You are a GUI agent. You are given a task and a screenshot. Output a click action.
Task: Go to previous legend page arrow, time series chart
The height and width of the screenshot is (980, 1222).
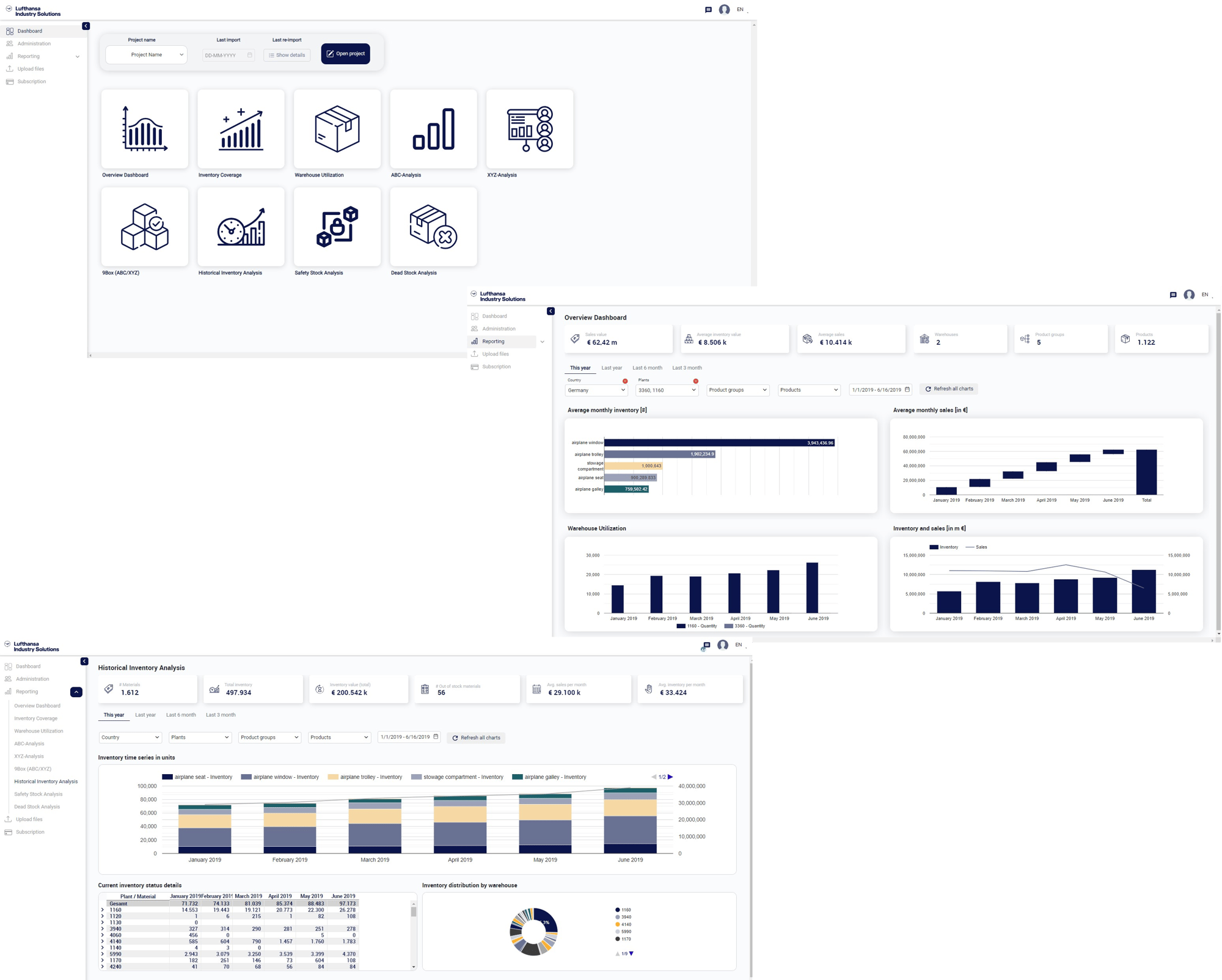point(654,777)
